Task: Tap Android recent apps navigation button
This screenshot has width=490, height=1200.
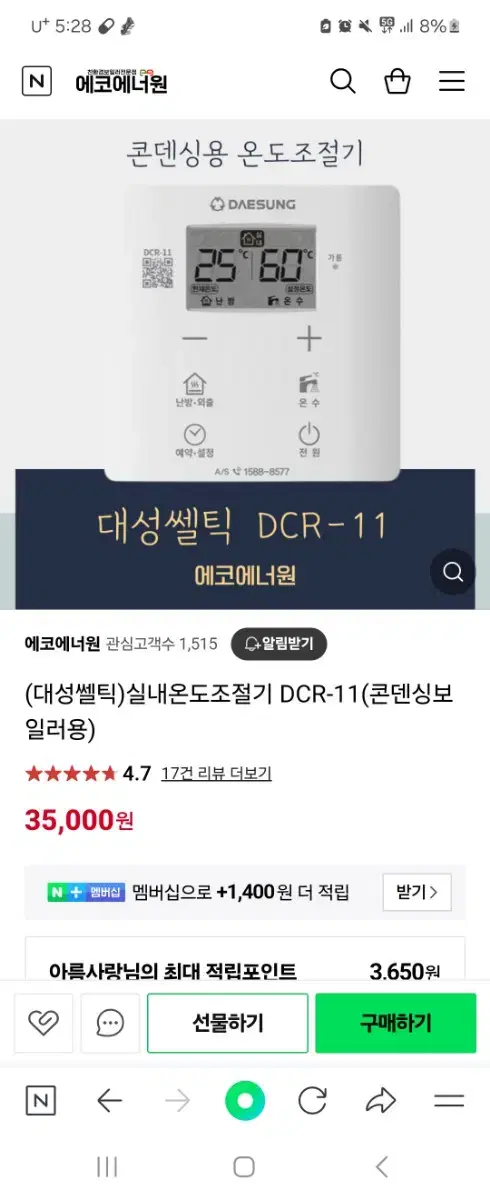Action: [x=107, y=1166]
